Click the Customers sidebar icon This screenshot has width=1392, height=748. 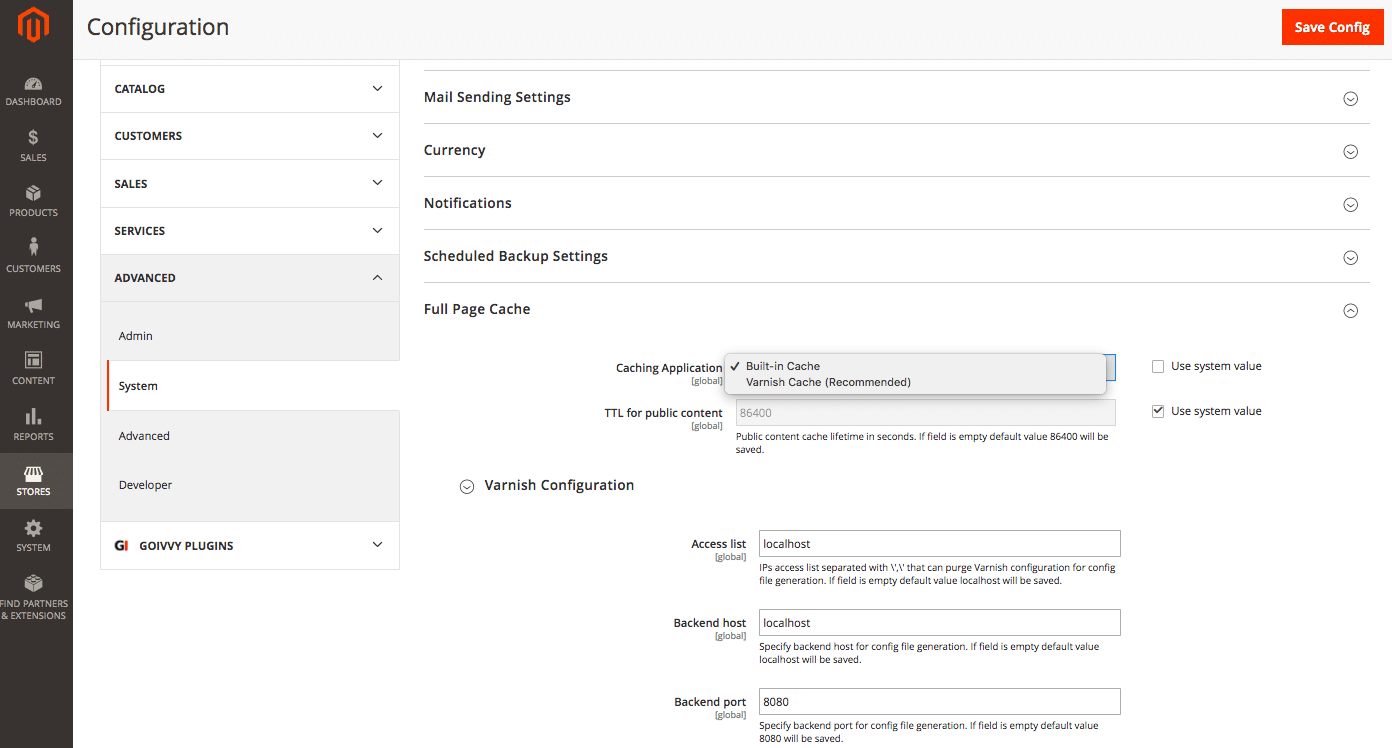[34, 251]
